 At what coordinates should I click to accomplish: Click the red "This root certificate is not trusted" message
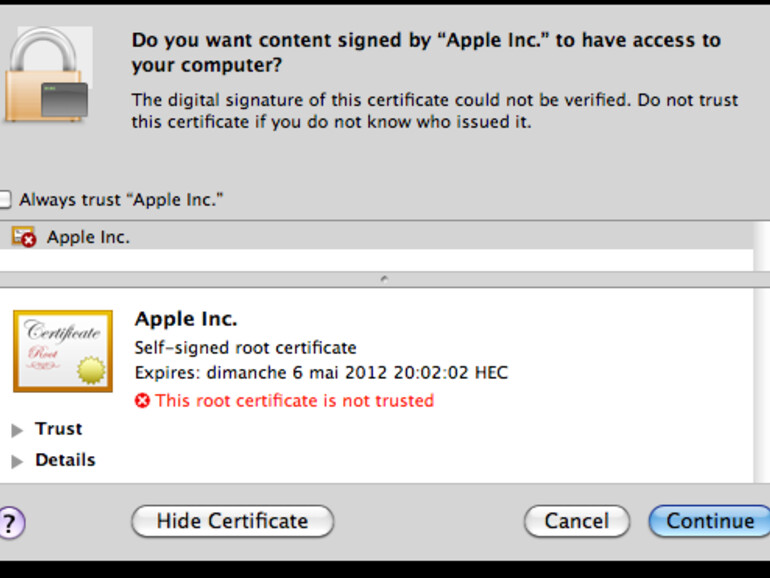294,401
